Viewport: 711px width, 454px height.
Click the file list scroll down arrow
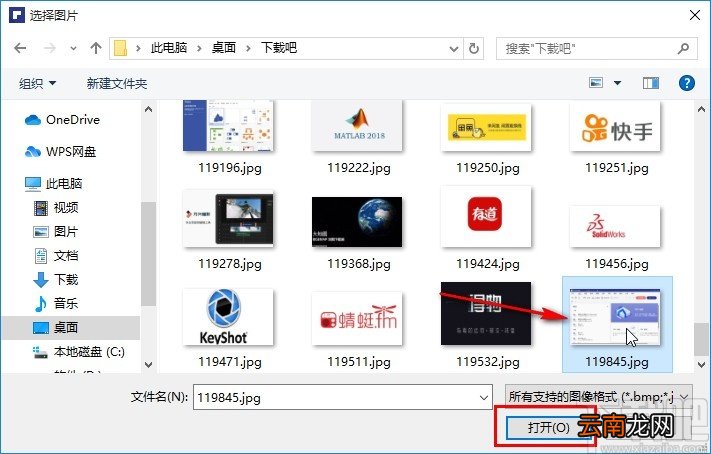click(x=701, y=364)
